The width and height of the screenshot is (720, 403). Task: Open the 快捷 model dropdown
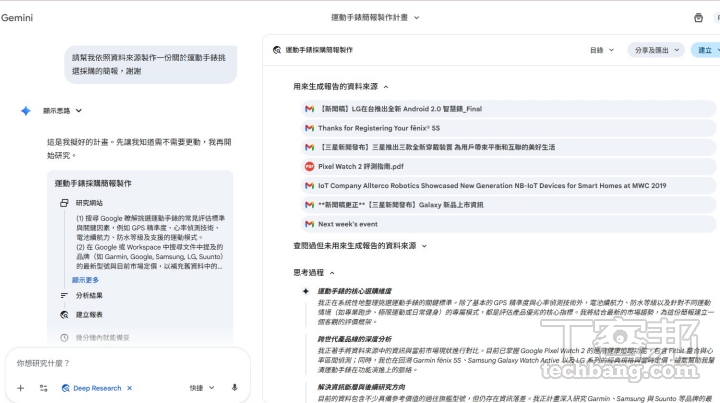(202, 388)
